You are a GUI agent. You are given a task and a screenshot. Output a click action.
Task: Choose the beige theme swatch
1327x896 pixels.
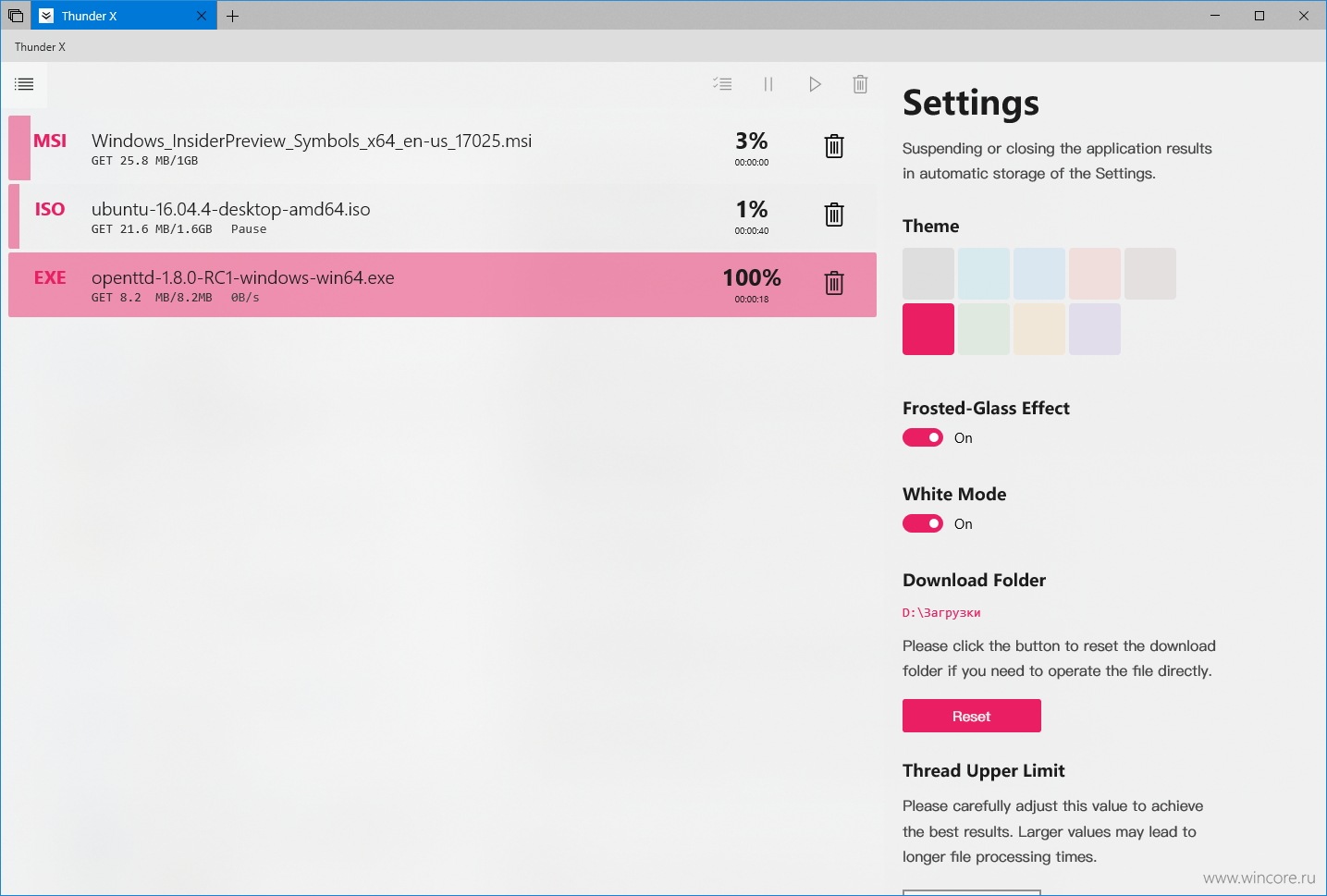(1039, 329)
